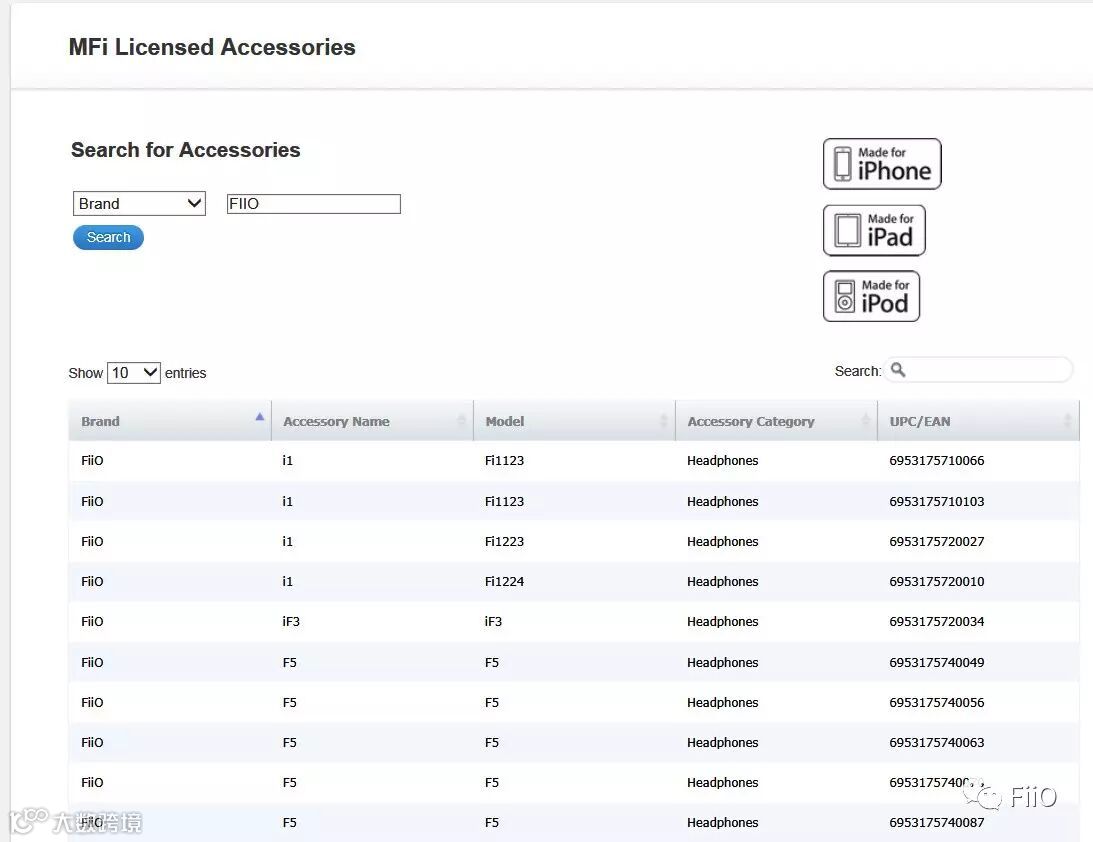This screenshot has height=842, width=1093.
Task: Select UPC cell 6953175720010
Action: click(x=936, y=581)
